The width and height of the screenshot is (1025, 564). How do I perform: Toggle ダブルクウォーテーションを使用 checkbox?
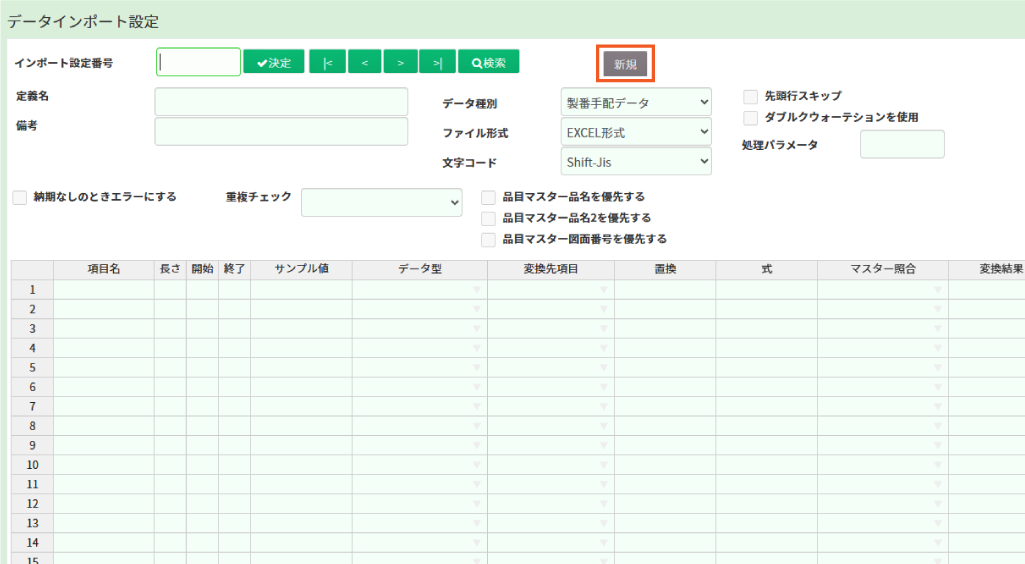pos(750,117)
